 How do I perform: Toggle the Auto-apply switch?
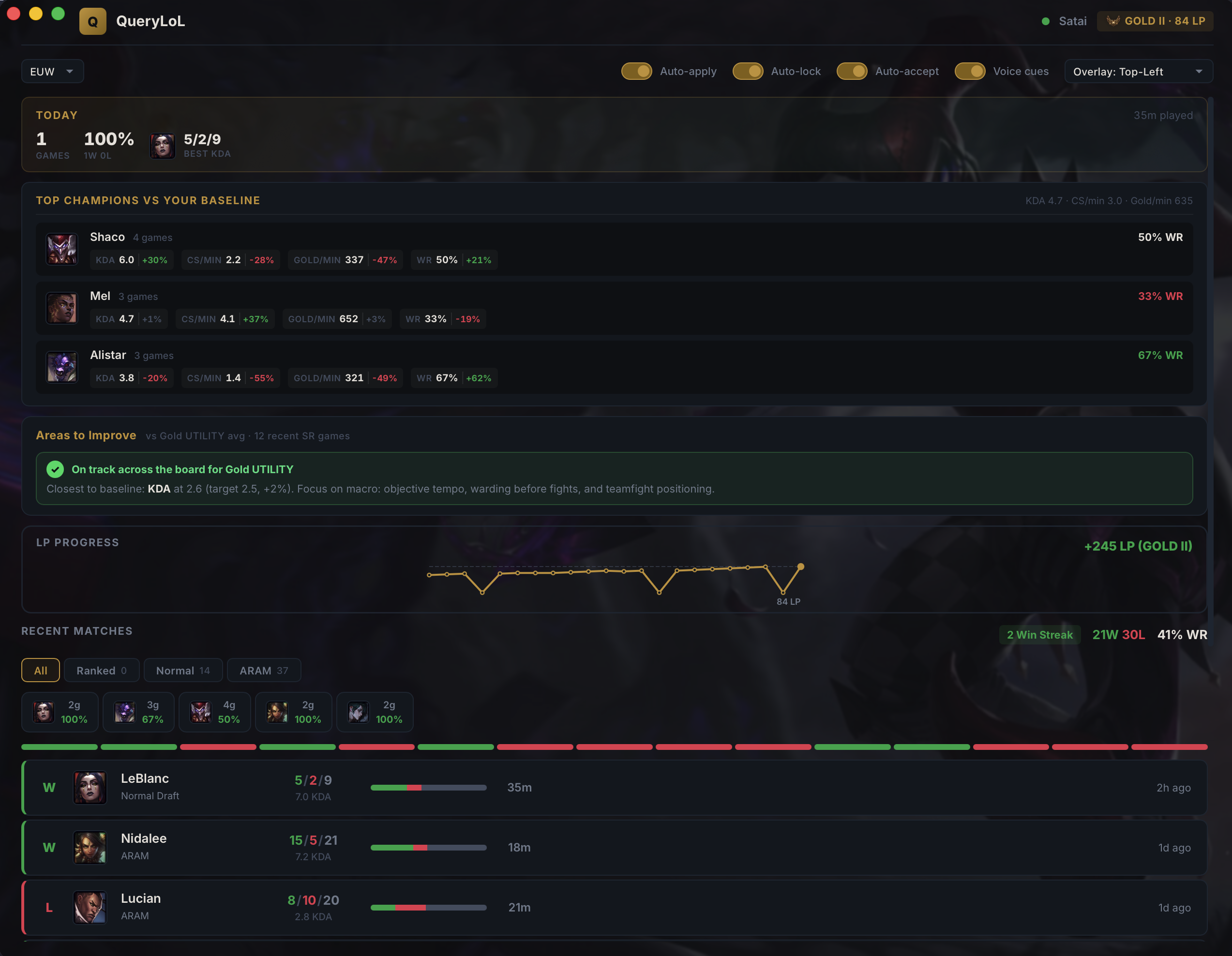click(636, 72)
